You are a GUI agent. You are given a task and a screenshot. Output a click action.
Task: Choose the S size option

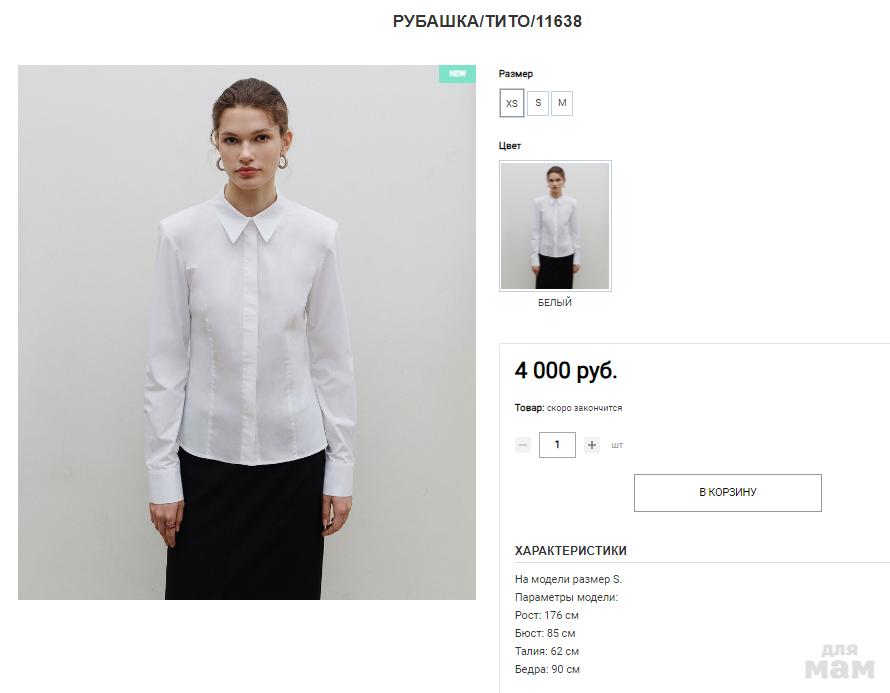click(538, 103)
